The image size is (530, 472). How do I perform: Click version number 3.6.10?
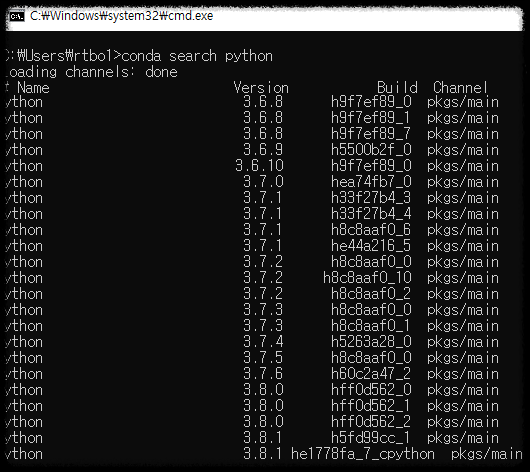[259, 166]
